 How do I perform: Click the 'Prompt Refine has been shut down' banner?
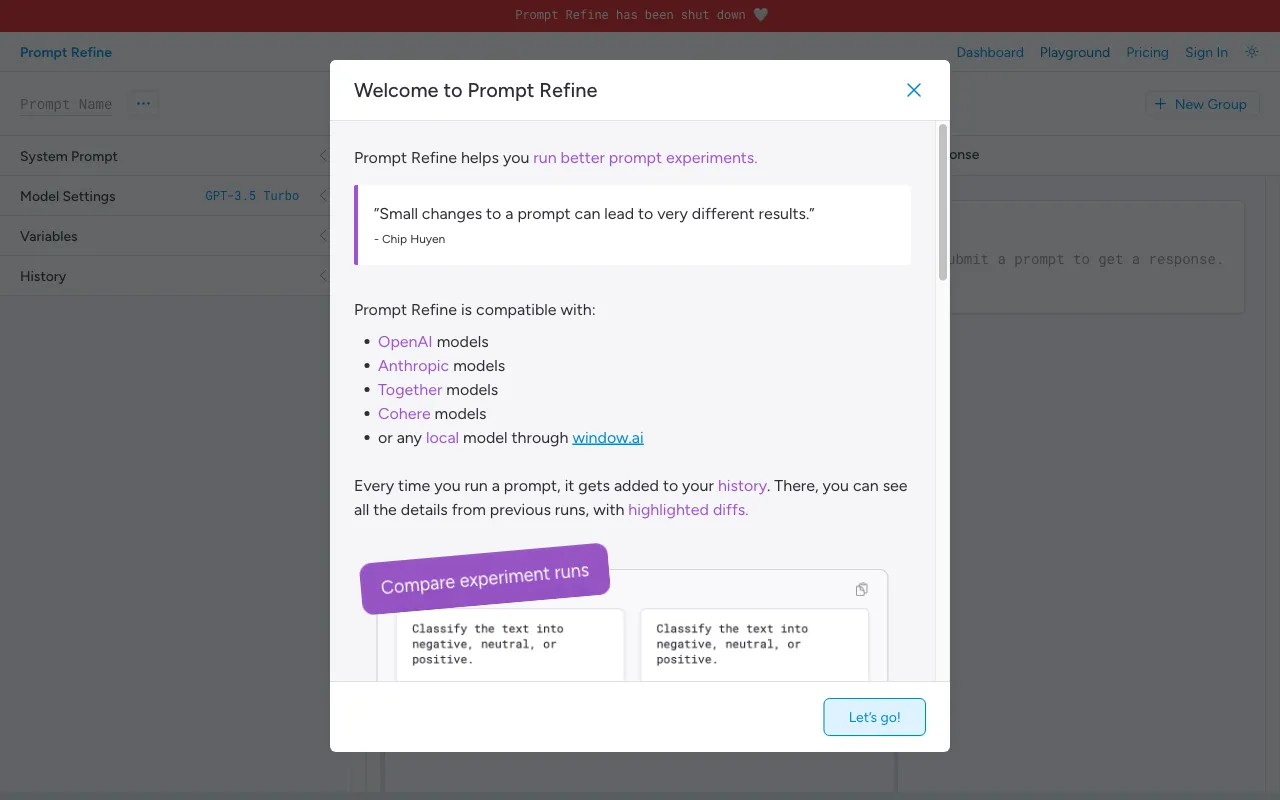(640, 15)
